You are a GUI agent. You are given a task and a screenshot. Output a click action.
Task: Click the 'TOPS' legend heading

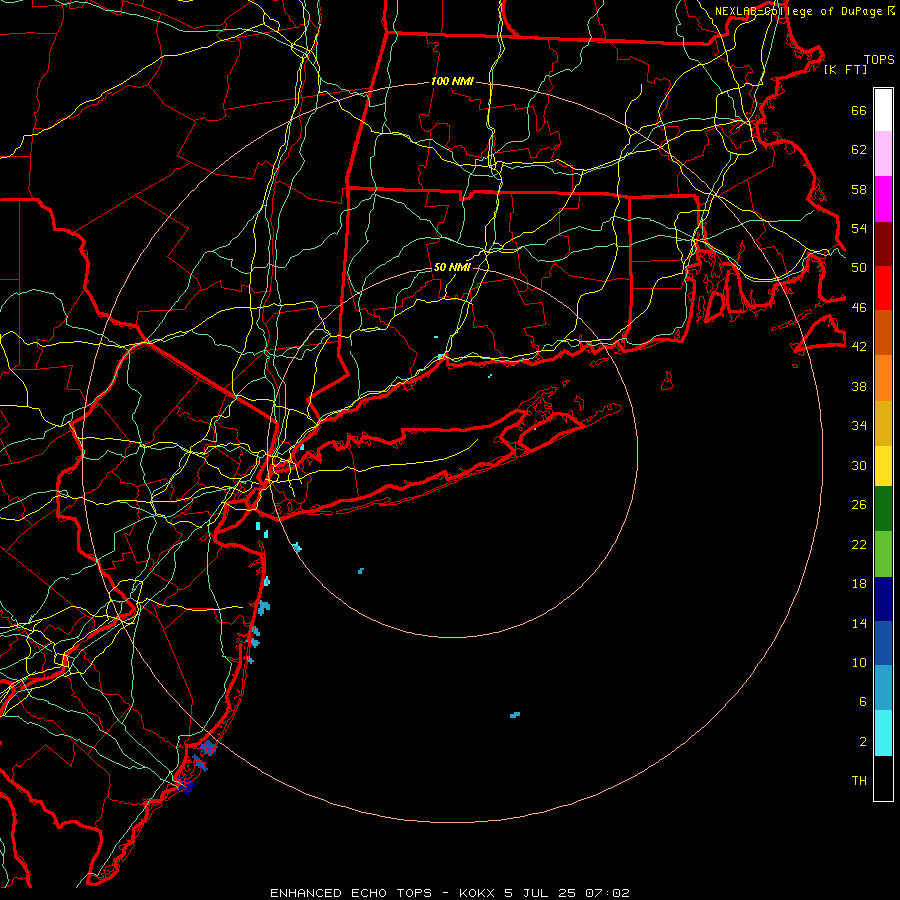pyautogui.click(x=879, y=59)
